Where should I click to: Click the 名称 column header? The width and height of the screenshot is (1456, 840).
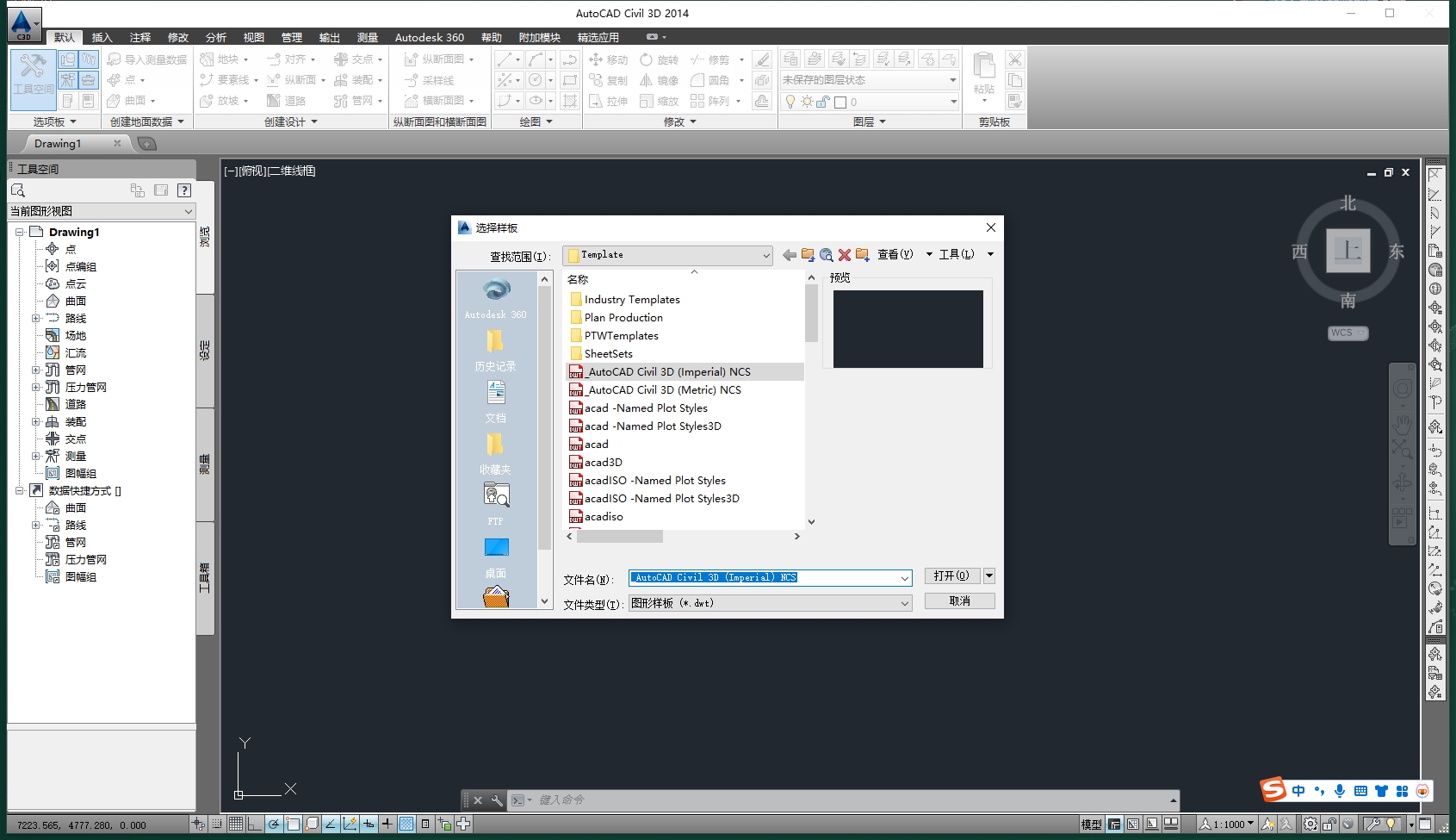[578, 280]
